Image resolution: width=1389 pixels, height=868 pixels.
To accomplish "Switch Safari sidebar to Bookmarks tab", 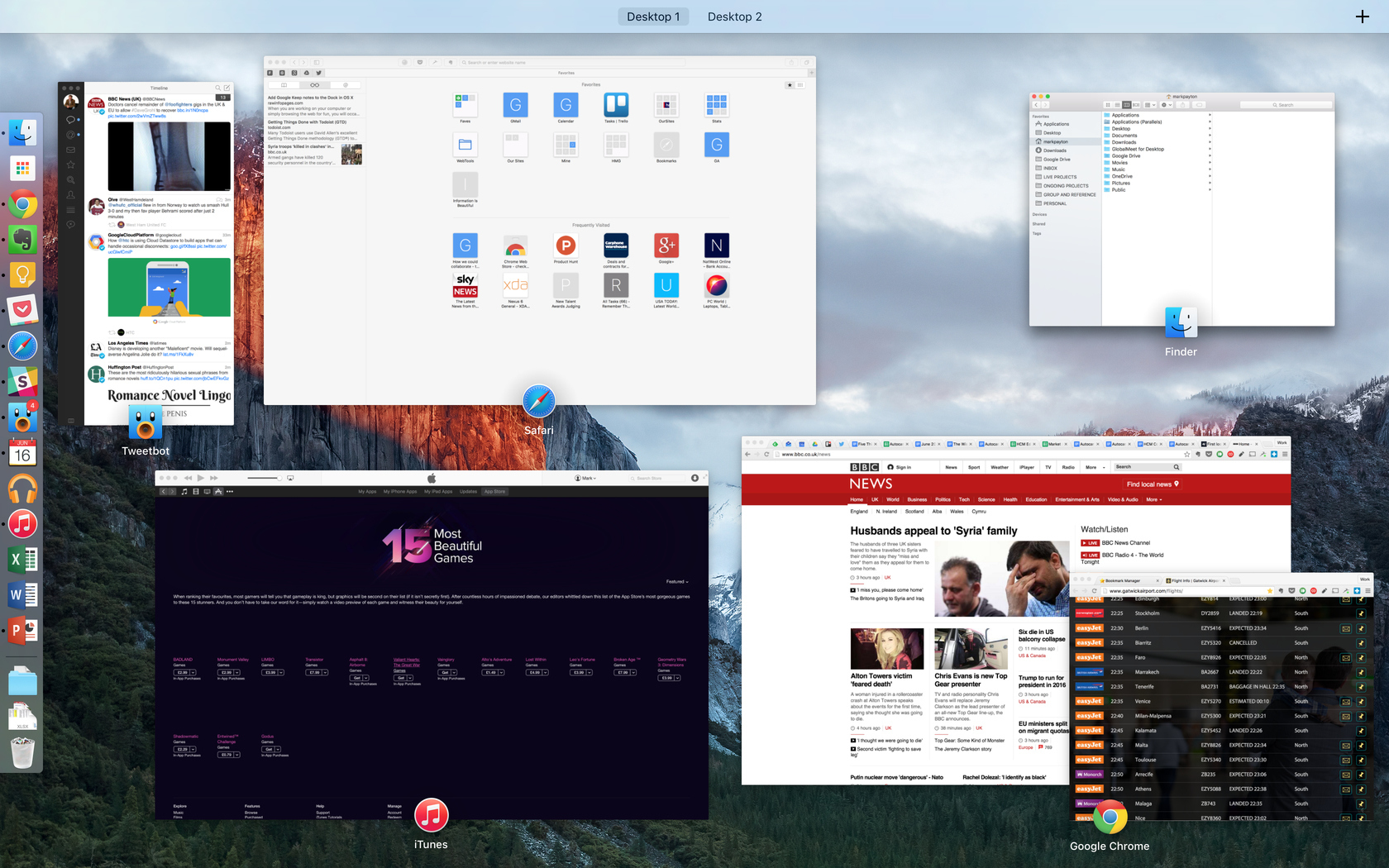I will (284, 85).
